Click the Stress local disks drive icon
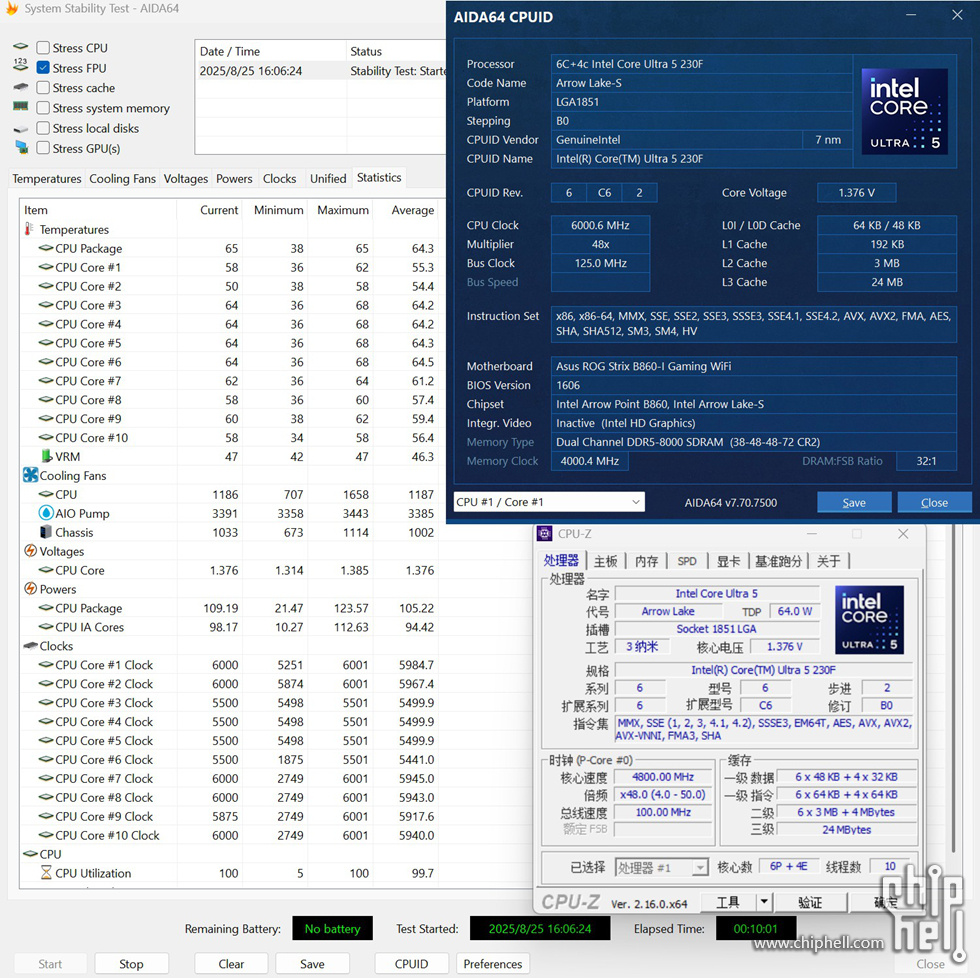Image resolution: width=980 pixels, height=978 pixels. click(x=21, y=129)
